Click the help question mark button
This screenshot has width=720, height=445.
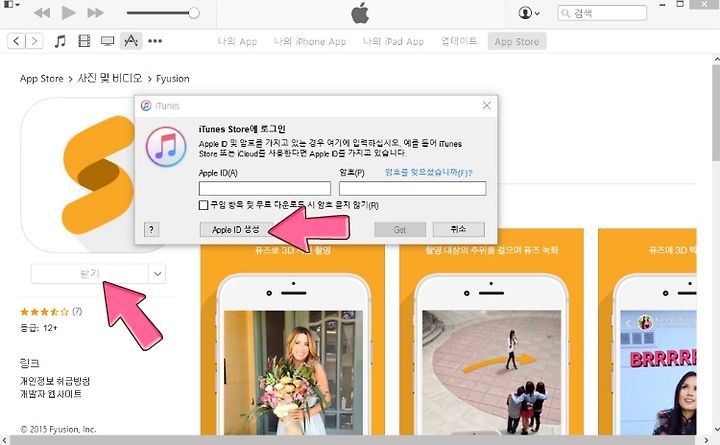coord(152,229)
